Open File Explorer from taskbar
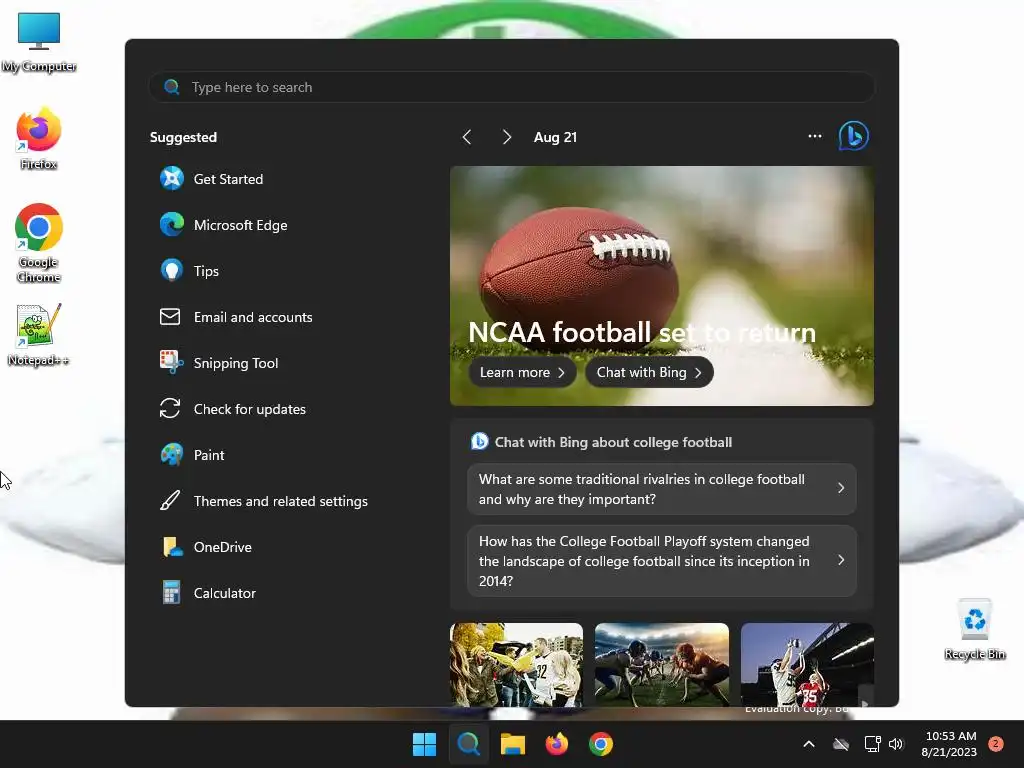The width and height of the screenshot is (1024, 768). tap(513, 744)
